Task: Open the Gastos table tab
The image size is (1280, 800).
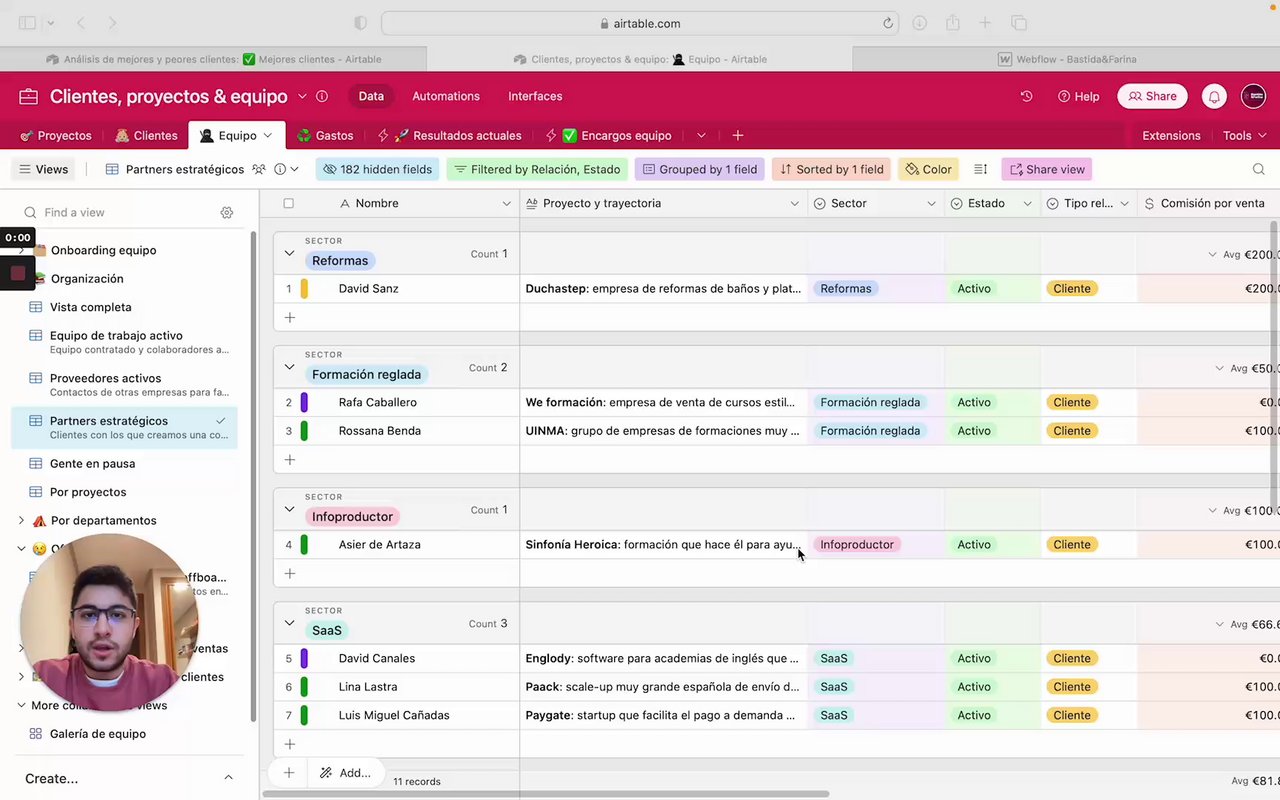Action: pyautogui.click(x=325, y=135)
